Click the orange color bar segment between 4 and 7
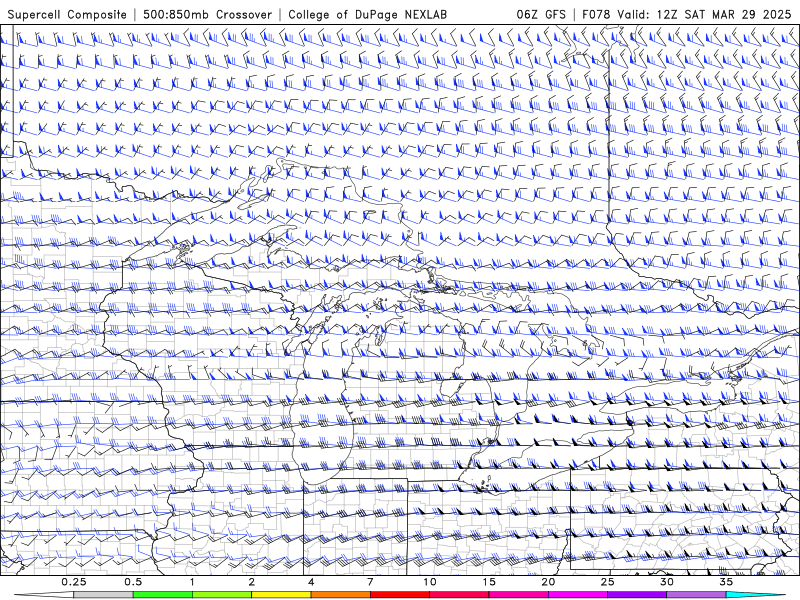The image size is (800, 600). pos(340,595)
